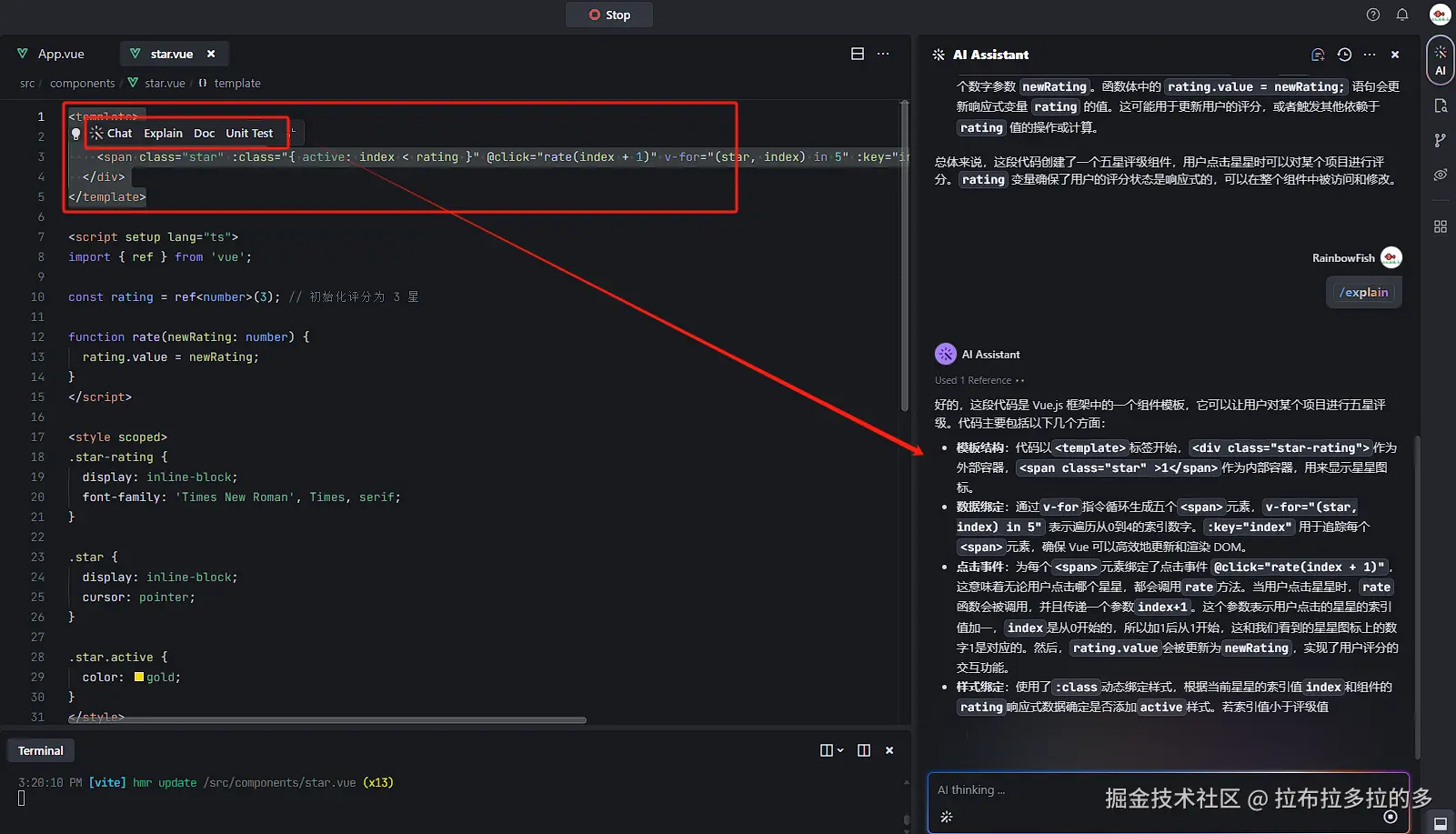
Task: Click the components breadcrumb
Action: click(83, 83)
